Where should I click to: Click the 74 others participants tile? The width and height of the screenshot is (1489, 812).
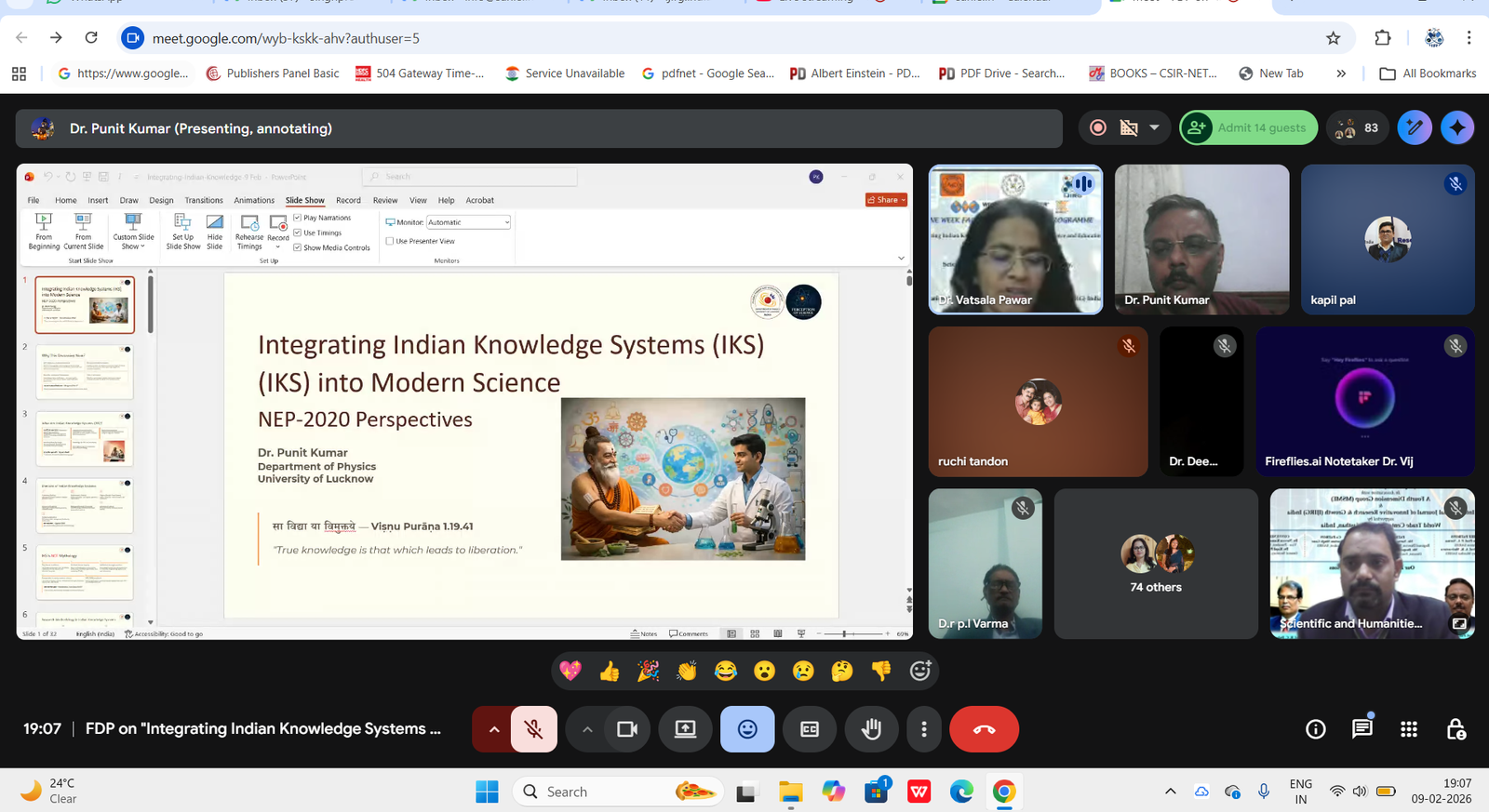pyautogui.click(x=1156, y=564)
